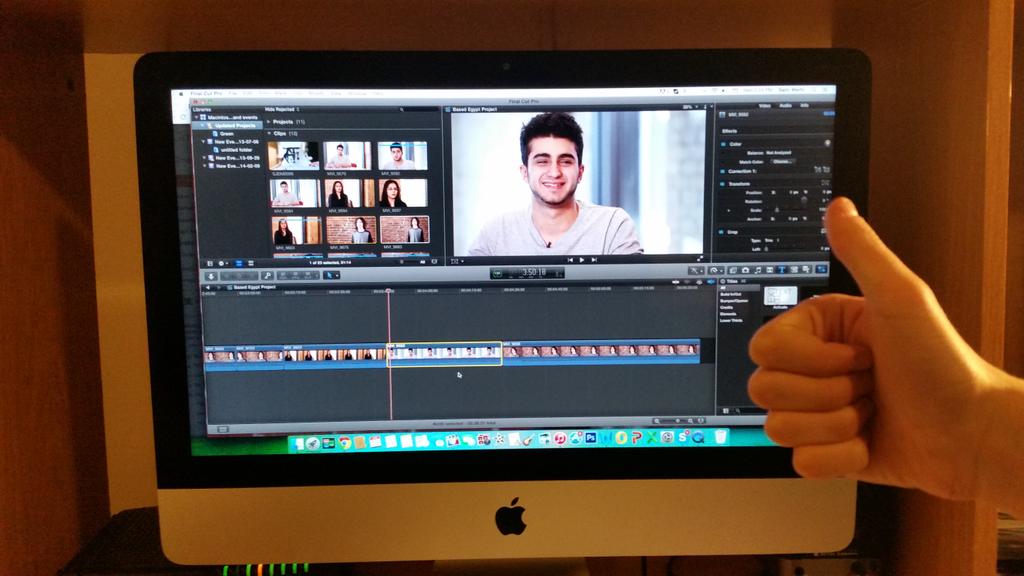Image resolution: width=1024 pixels, height=576 pixels.
Task: Toggle the Color effect checkbox
Action: [723, 144]
